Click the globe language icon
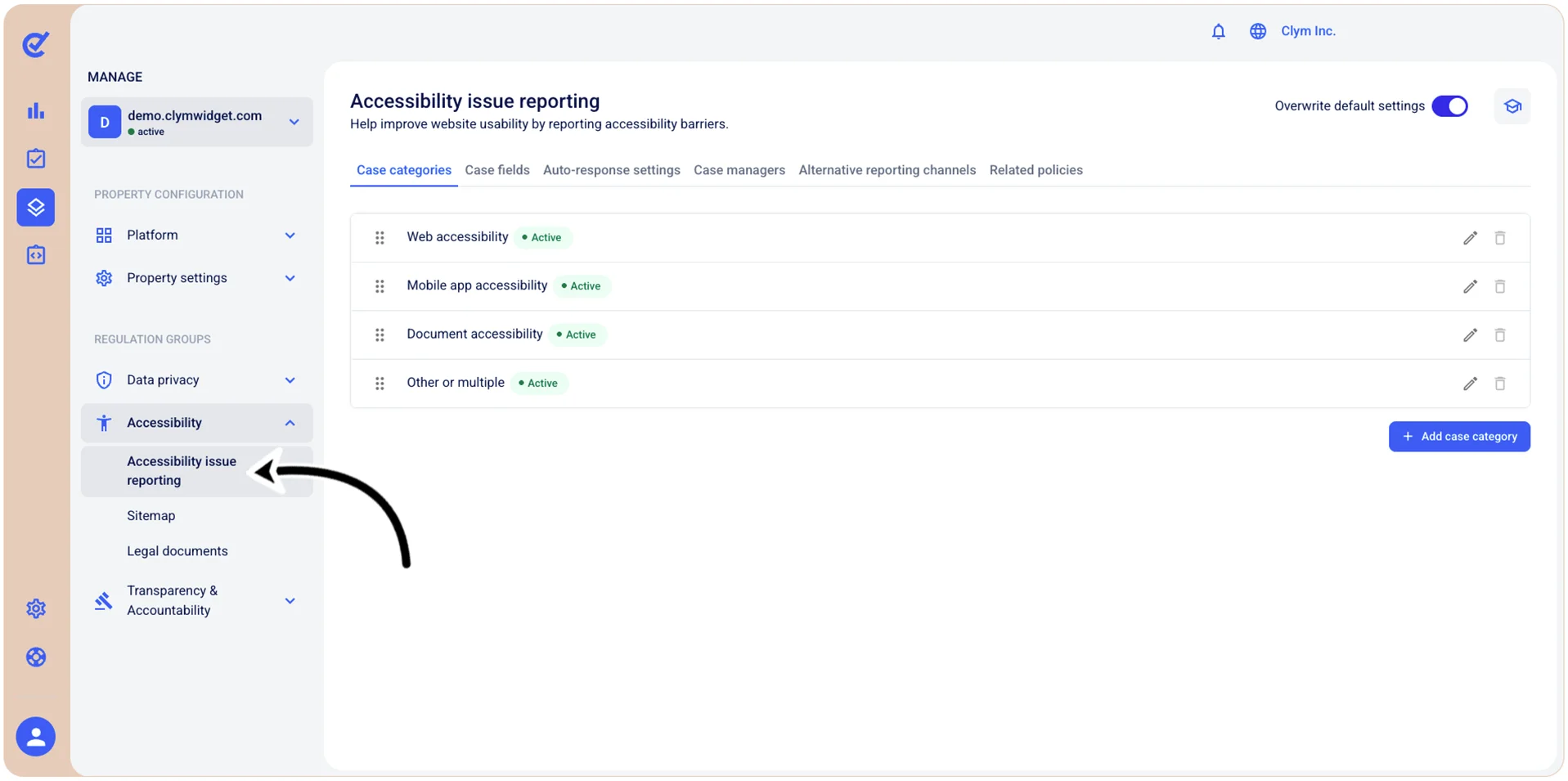 coord(1258,31)
